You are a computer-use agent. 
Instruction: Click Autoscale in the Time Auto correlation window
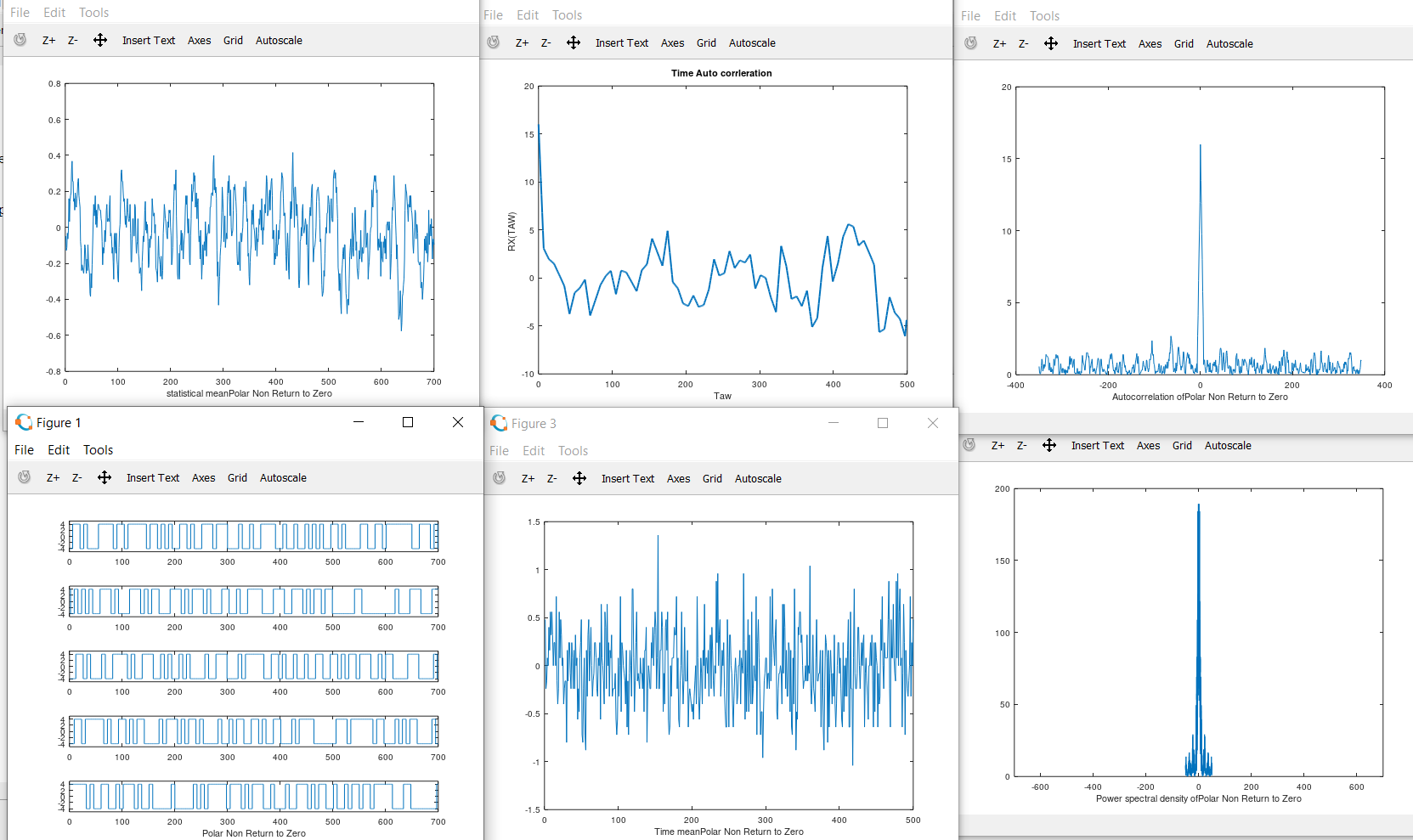pos(752,42)
